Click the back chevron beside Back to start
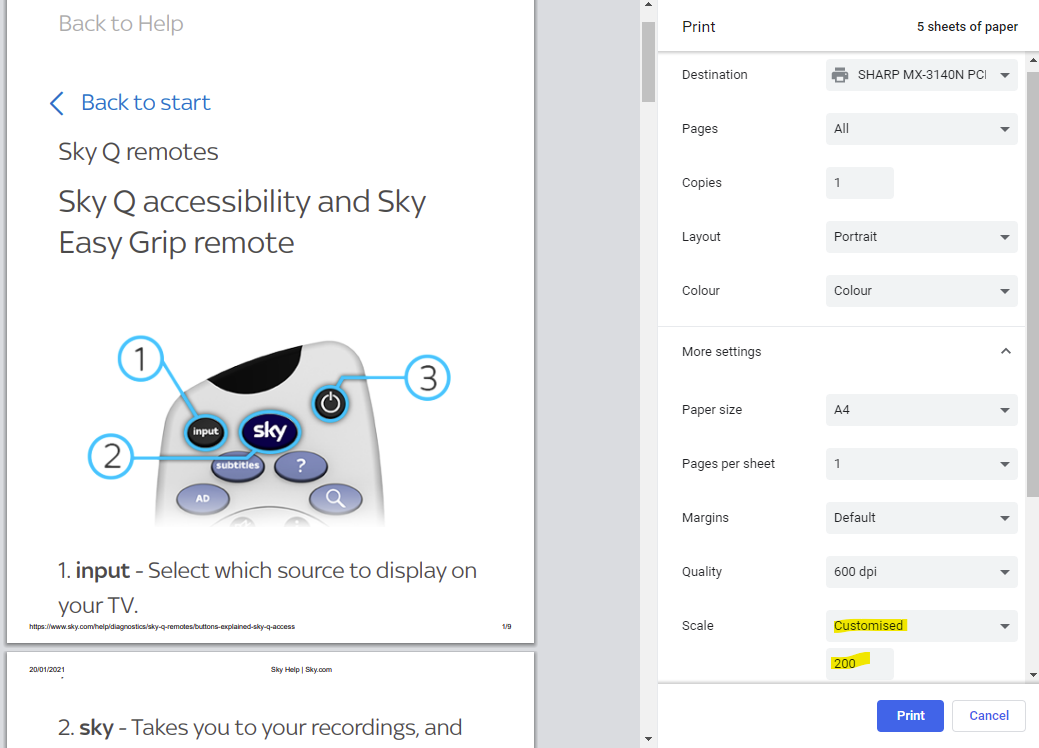 point(57,103)
